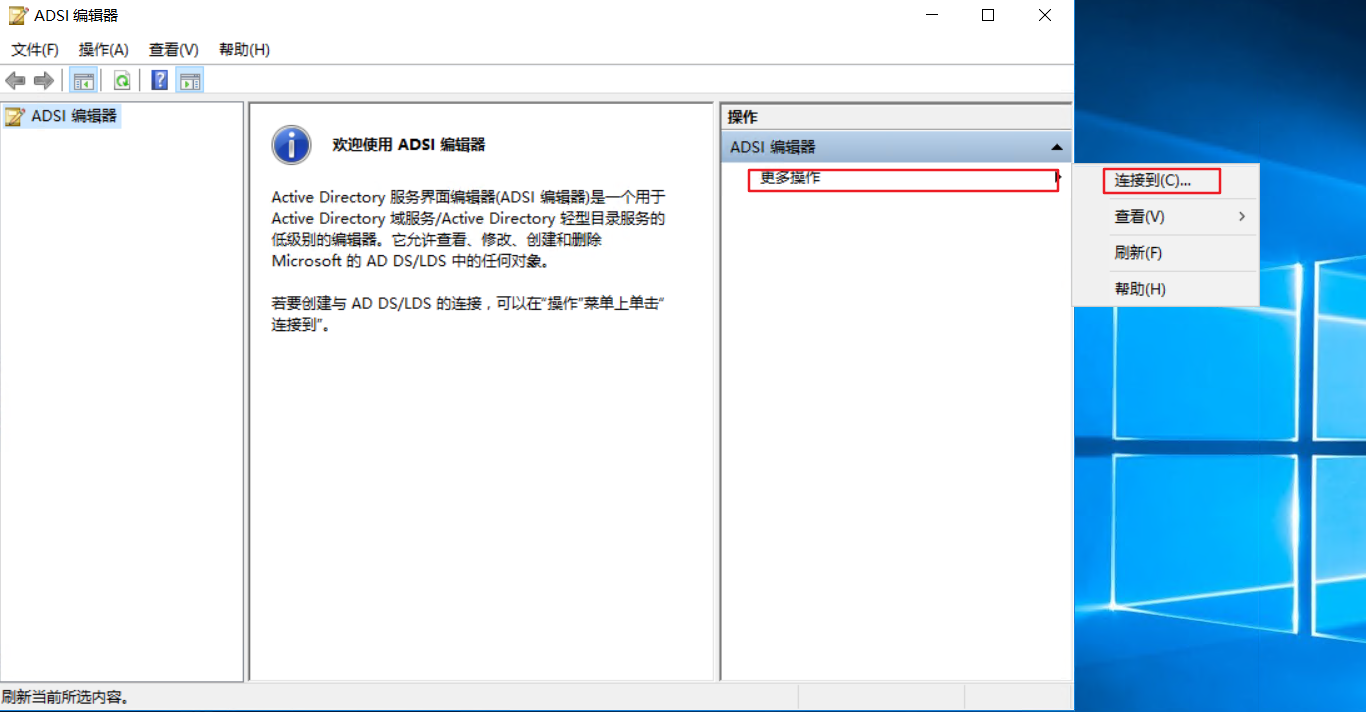Open the 操作(A) menu
Image resolution: width=1366 pixels, height=712 pixels.
tap(104, 50)
